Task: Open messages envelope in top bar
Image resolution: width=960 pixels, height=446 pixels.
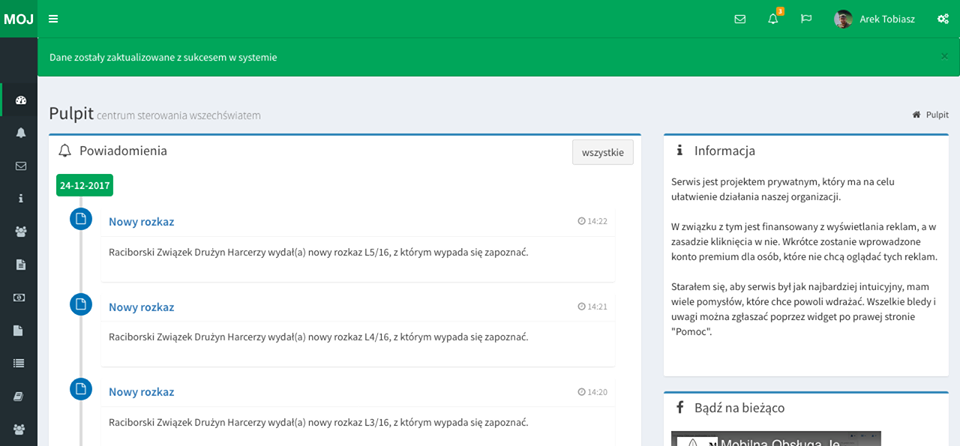Action: [x=740, y=19]
